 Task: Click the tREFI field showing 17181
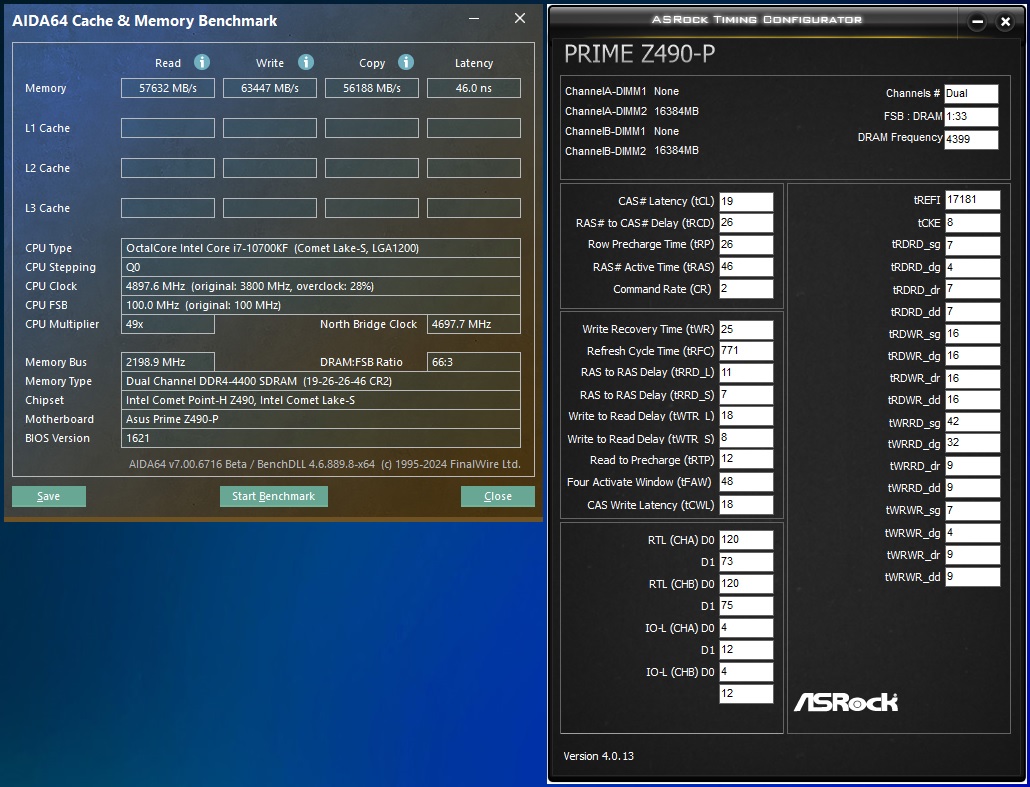pos(973,200)
